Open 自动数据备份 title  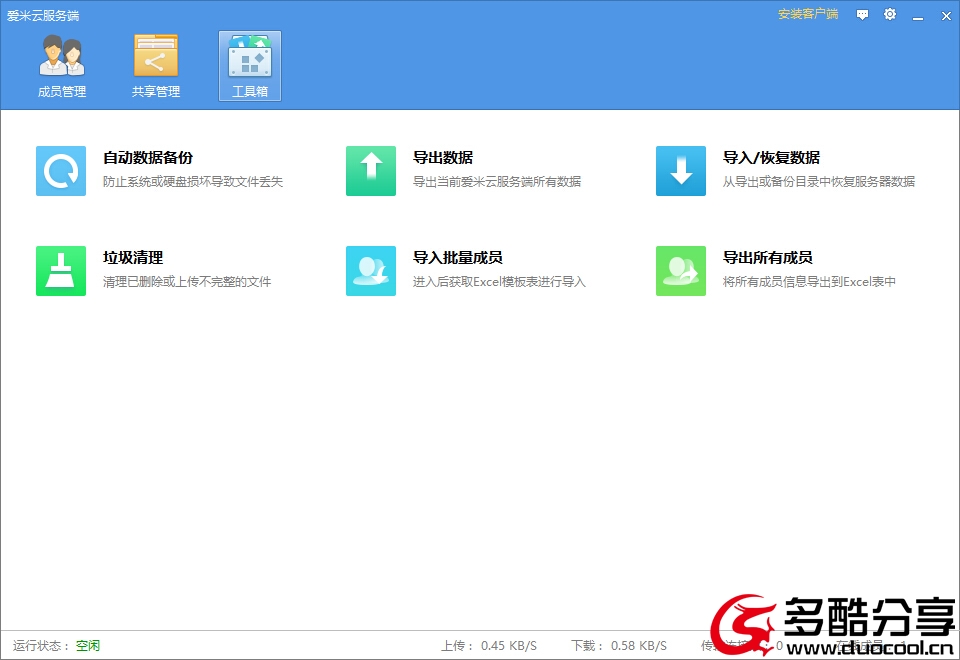148,158
